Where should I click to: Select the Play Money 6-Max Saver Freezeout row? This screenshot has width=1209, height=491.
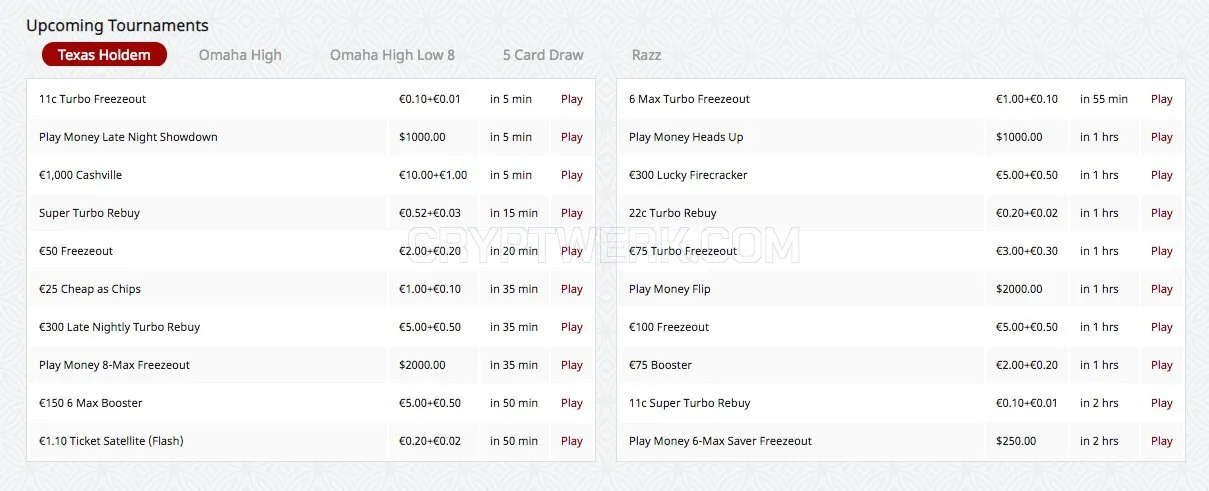point(901,441)
